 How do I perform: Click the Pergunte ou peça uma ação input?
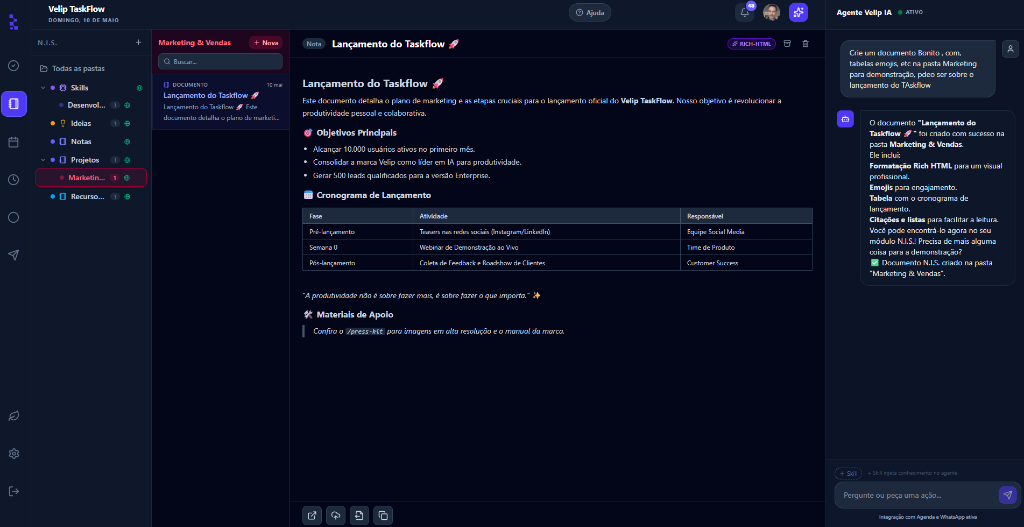pyautogui.click(x=916, y=495)
